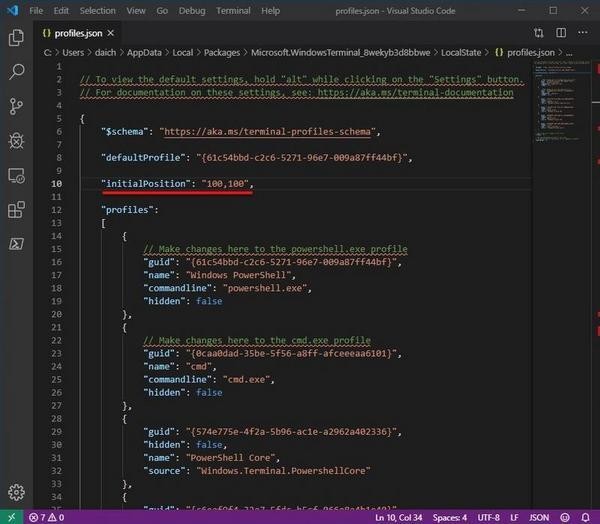Click Ln 10, Col 34 in status bar
Image resolution: width=600 pixels, height=524 pixels.
pos(398,517)
